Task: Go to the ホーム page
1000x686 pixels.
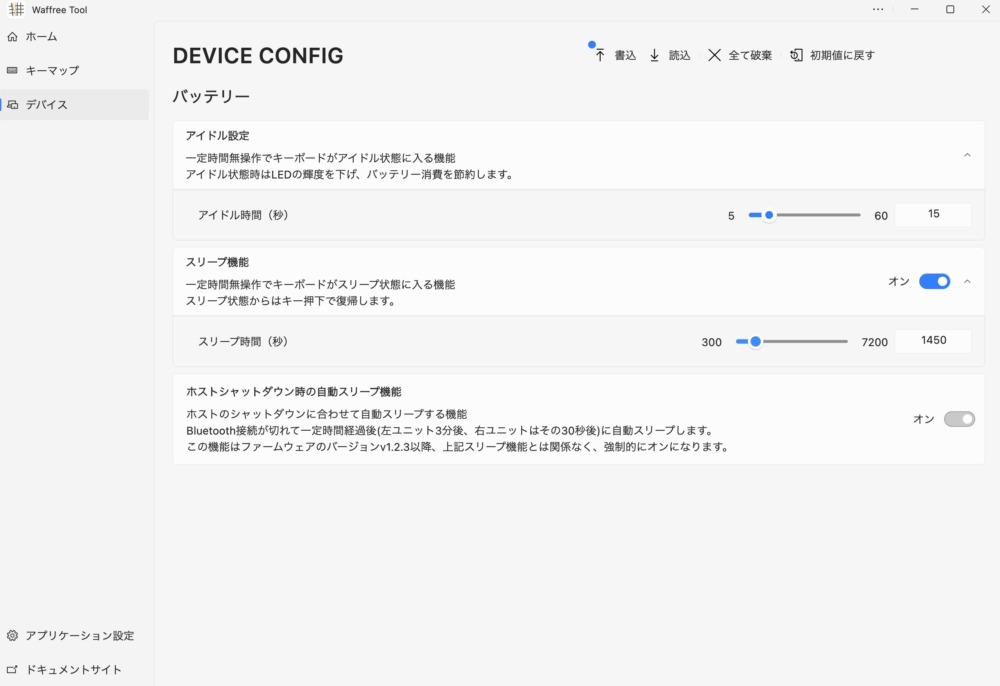Action: 41,37
